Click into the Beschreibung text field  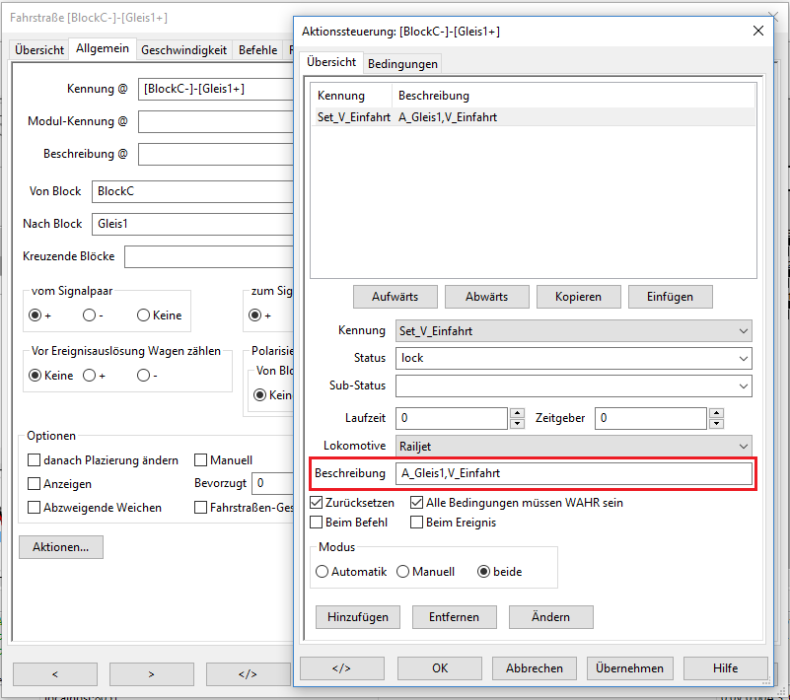[574, 473]
